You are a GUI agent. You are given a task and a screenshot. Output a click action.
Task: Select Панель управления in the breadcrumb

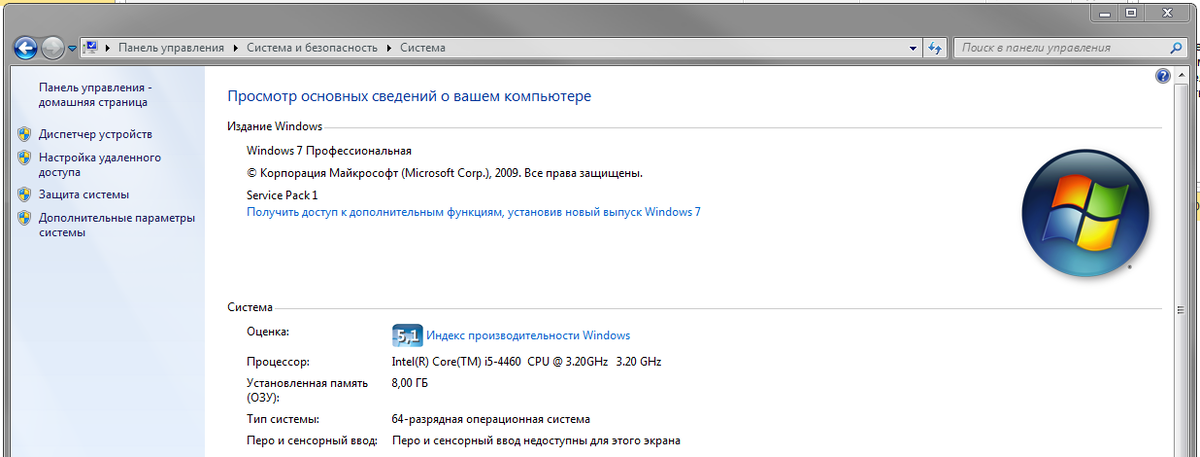(x=173, y=47)
